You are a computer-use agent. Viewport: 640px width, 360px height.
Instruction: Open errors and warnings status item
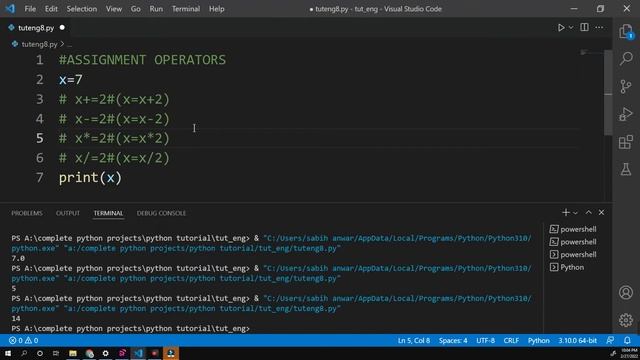(23, 340)
